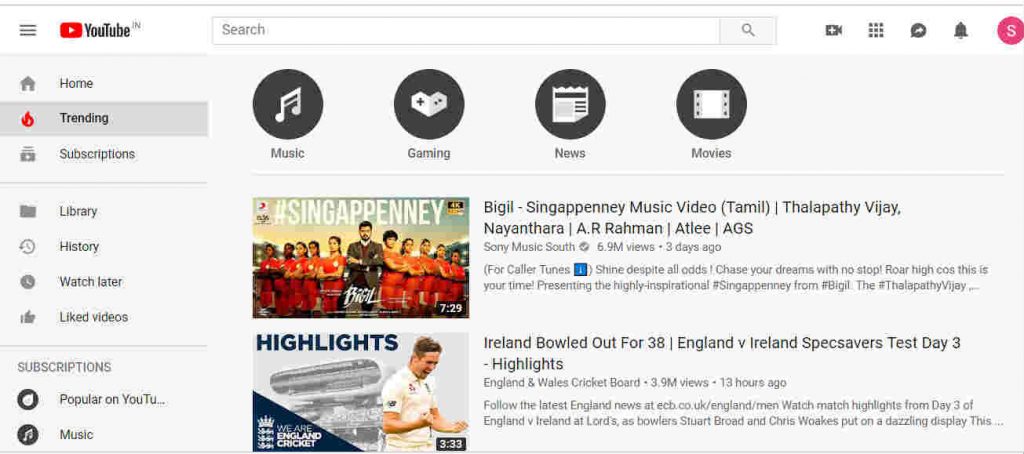Open Ireland Bowled Out For 38 video title
This screenshot has width=1024, height=454.
pos(722,353)
